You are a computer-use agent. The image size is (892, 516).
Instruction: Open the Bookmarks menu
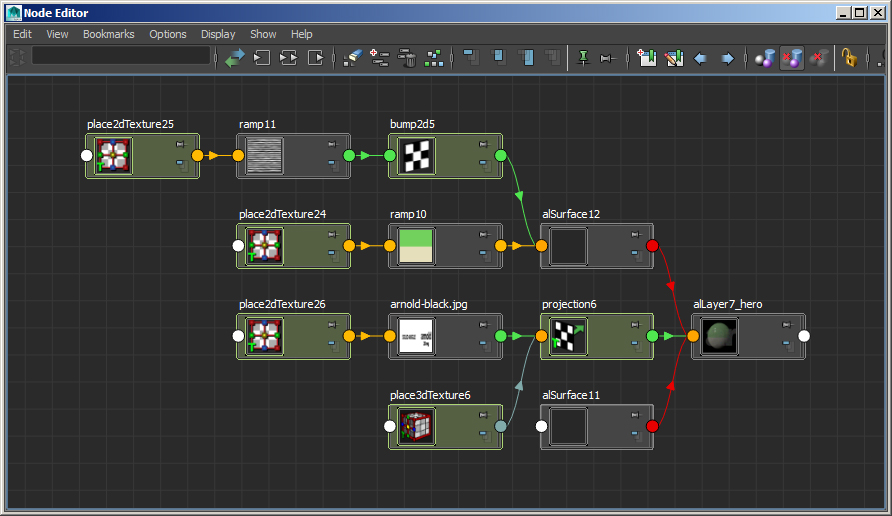[x=108, y=34]
